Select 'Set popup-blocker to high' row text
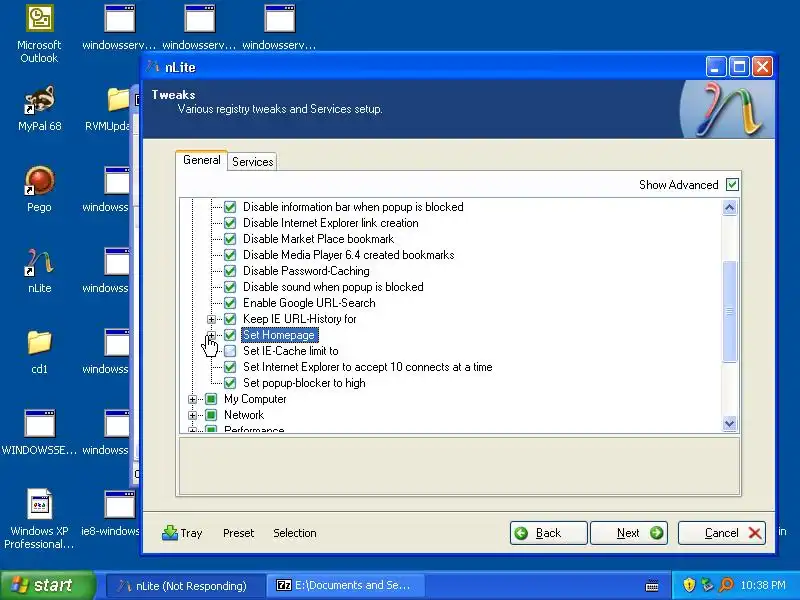 304,383
